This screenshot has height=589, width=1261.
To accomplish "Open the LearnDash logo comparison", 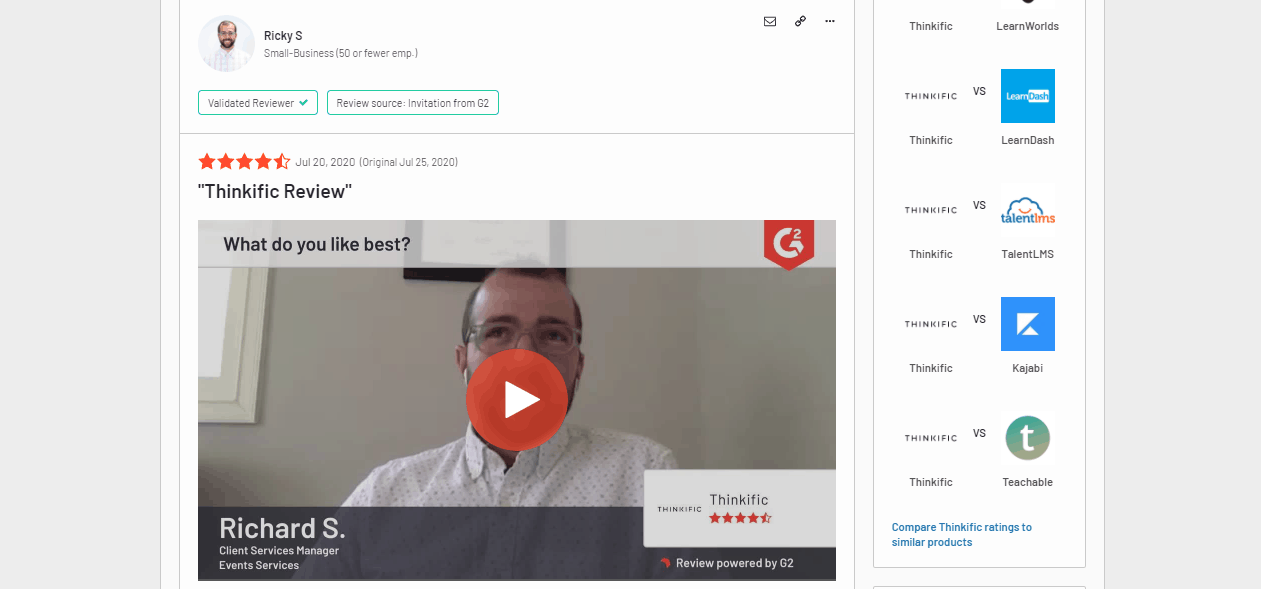I will [x=1028, y=96].
